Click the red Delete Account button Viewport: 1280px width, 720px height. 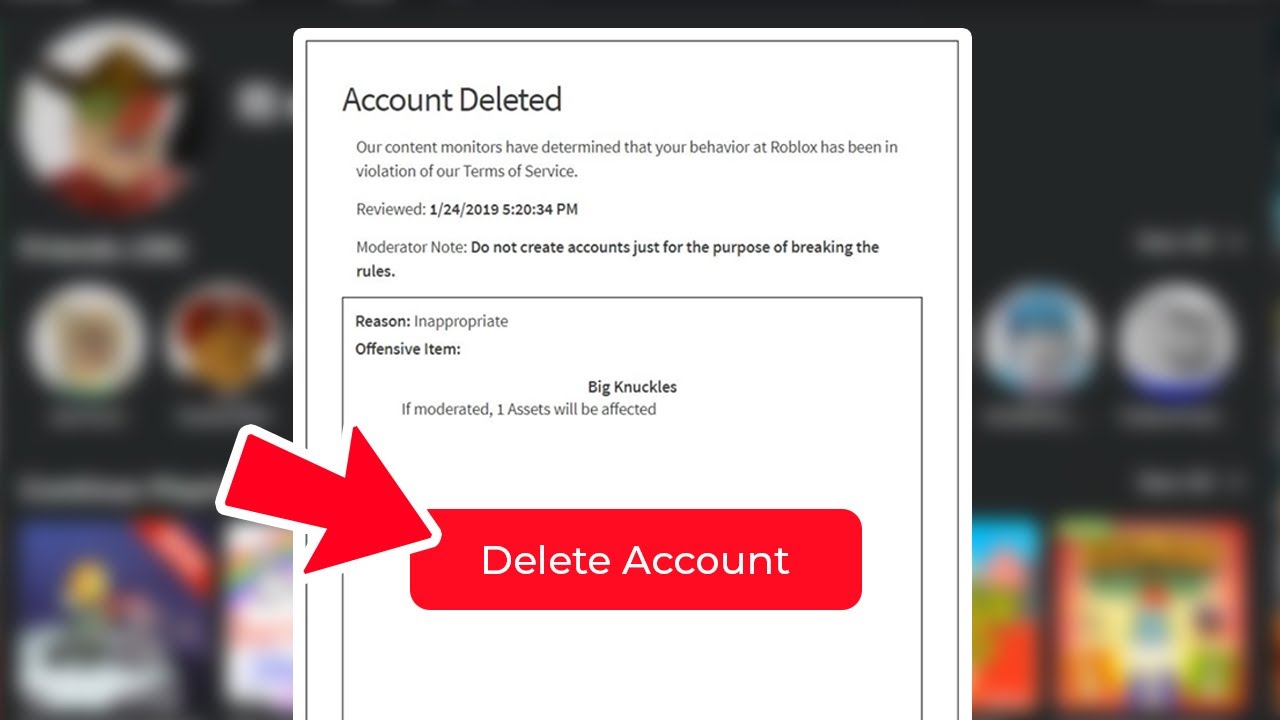tap(635, 560)
